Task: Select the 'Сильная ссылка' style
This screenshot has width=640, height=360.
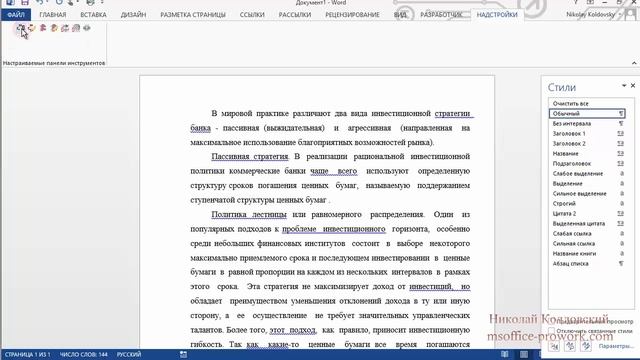Action: coord(587,244)
